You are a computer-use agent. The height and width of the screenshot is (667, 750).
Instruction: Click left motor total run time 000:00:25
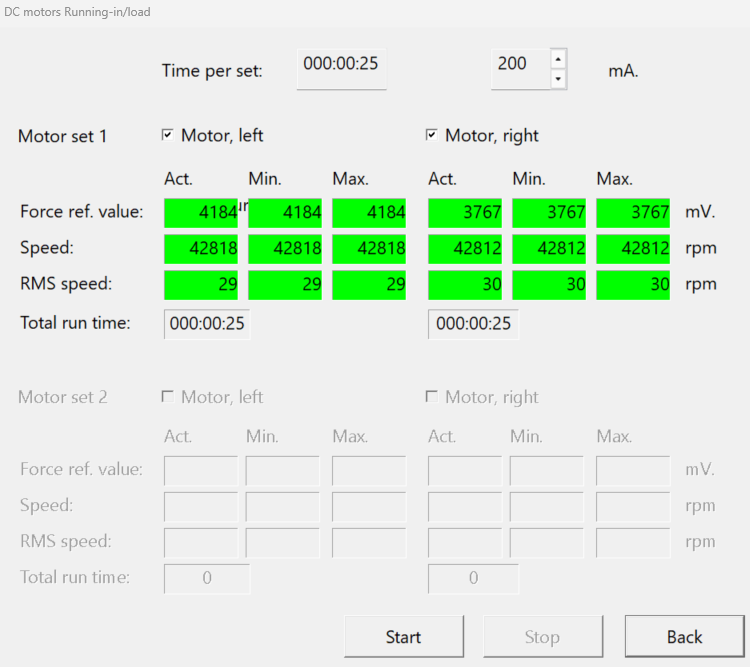[x=207, y=324]
